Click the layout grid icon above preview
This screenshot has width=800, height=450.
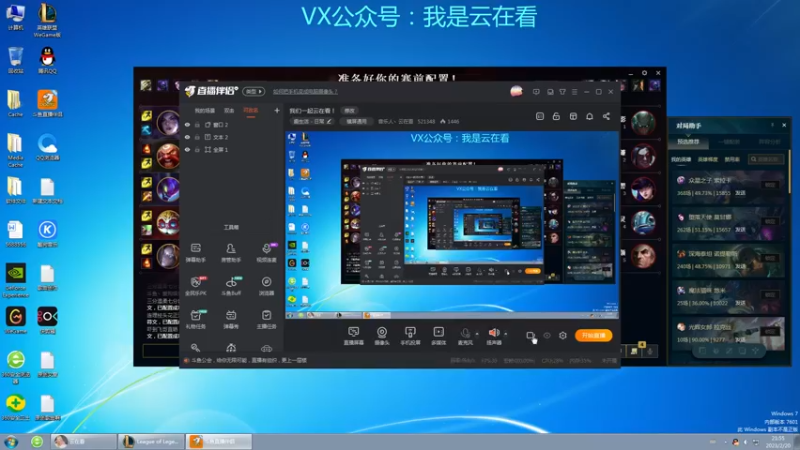pos(573,116)
